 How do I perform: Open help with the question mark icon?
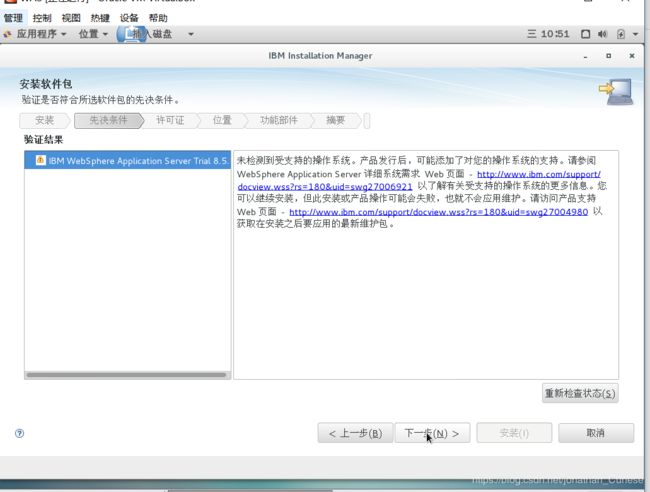(x=19, y=434)
